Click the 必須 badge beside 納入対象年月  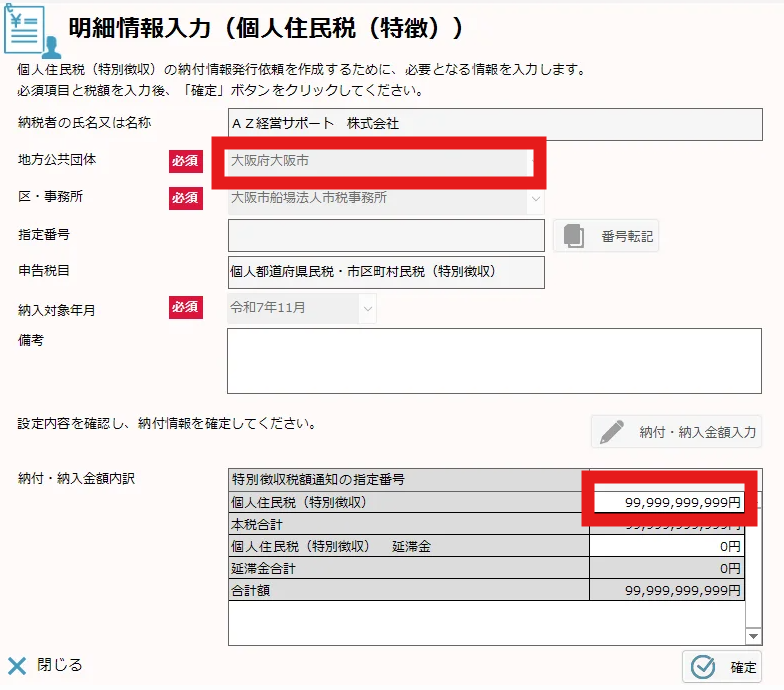coord(185,307)
